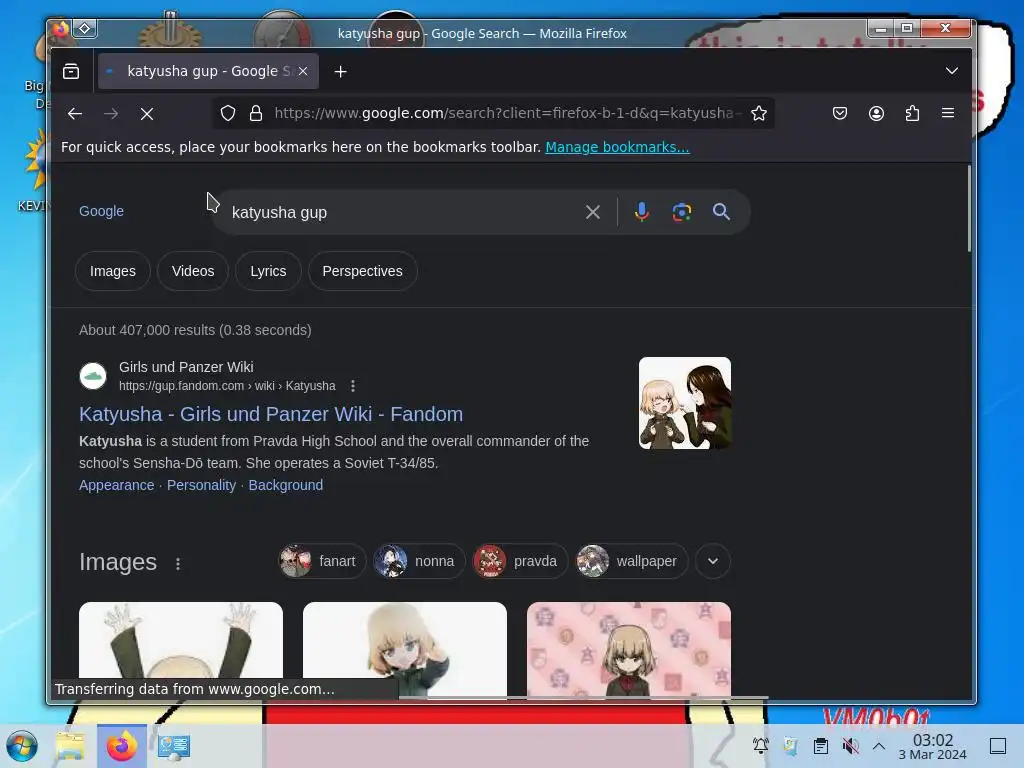
Task: Toggle the keep-on-all-desktops pin in the titlebar
Action: [85, 28]
